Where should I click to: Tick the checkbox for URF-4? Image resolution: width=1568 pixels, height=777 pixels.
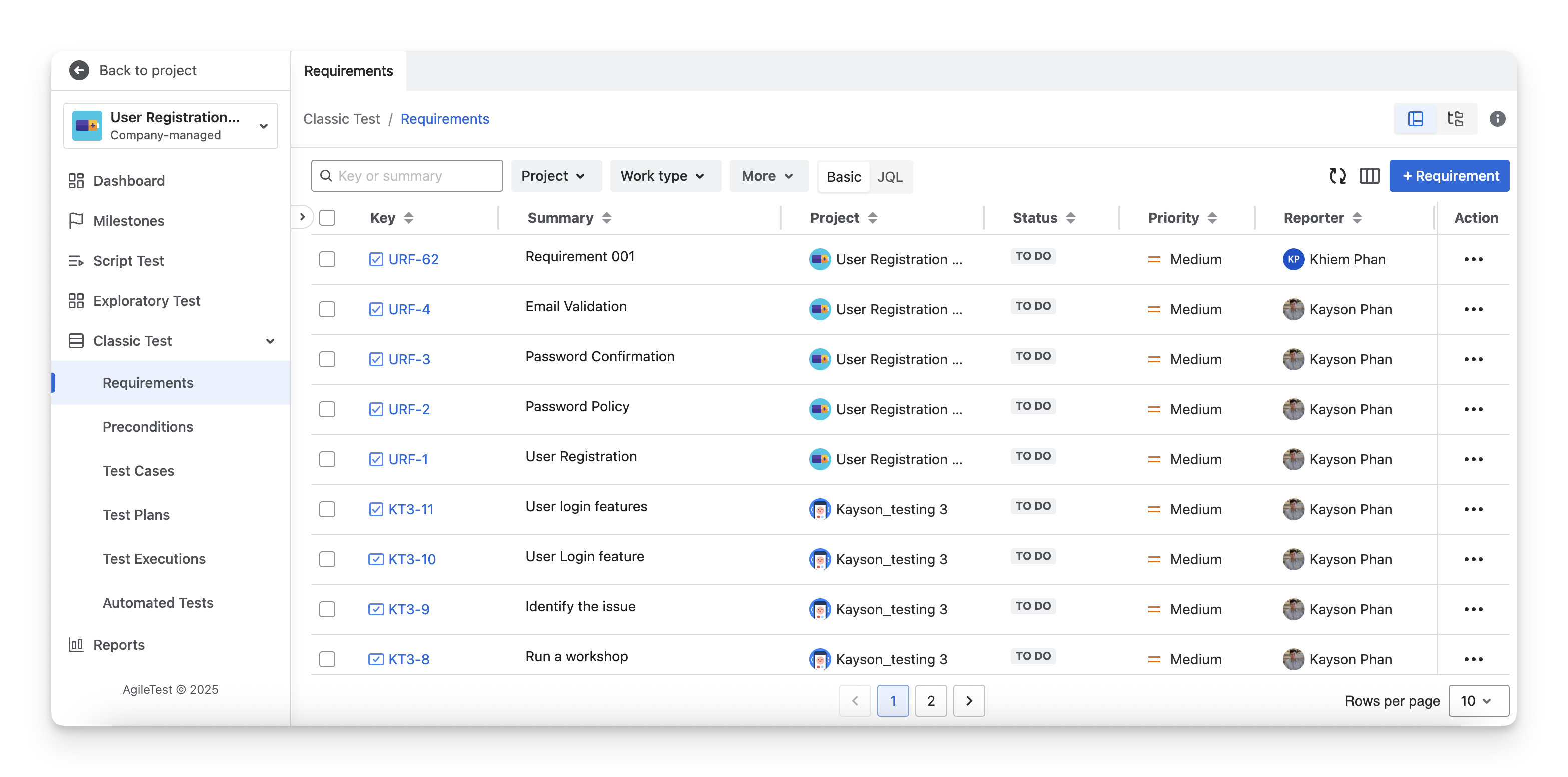point(327,309)
